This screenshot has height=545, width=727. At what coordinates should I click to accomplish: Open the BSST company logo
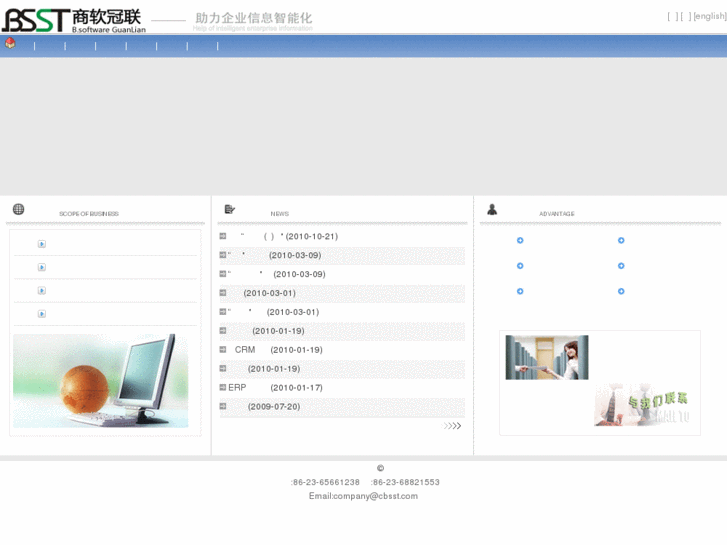click(x=74, y=20)
